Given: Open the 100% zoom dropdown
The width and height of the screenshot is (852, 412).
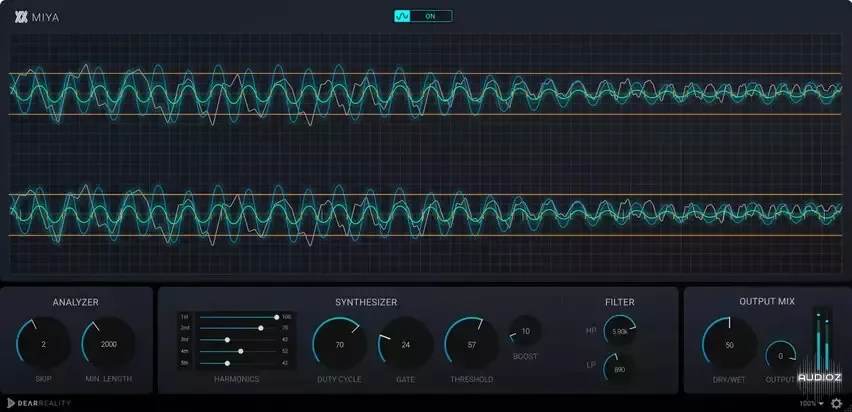Looking at the screenshot, I should 811,403.
